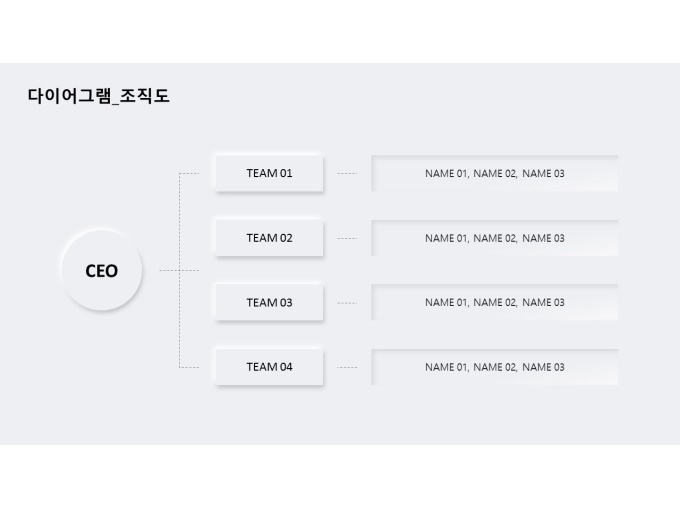Select the TEAM 01 box
The height and width of the screenshot is (510, 680).
[x=269, y=173]
